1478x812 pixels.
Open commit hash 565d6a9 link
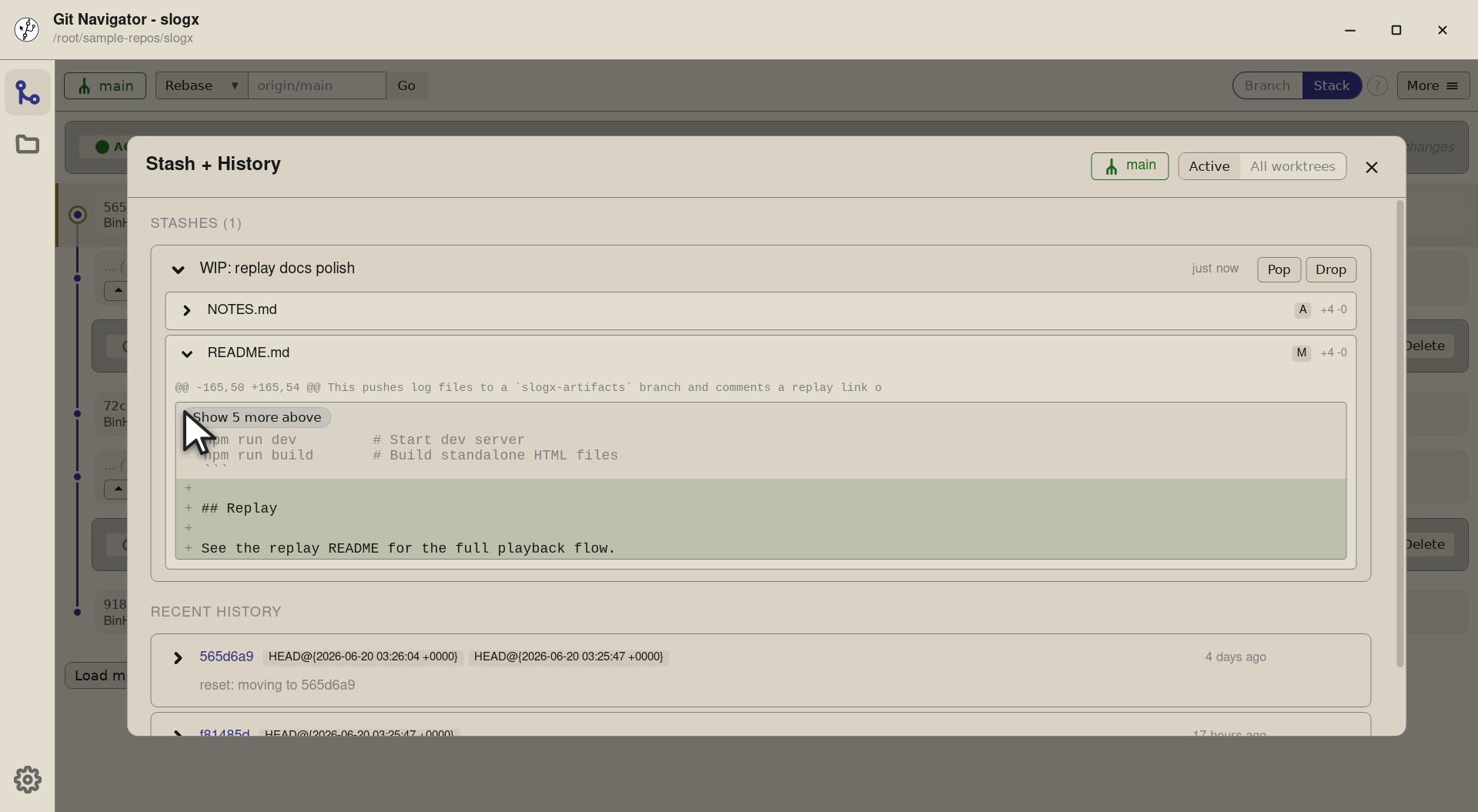pyautogui.click(x=226, y=657)
